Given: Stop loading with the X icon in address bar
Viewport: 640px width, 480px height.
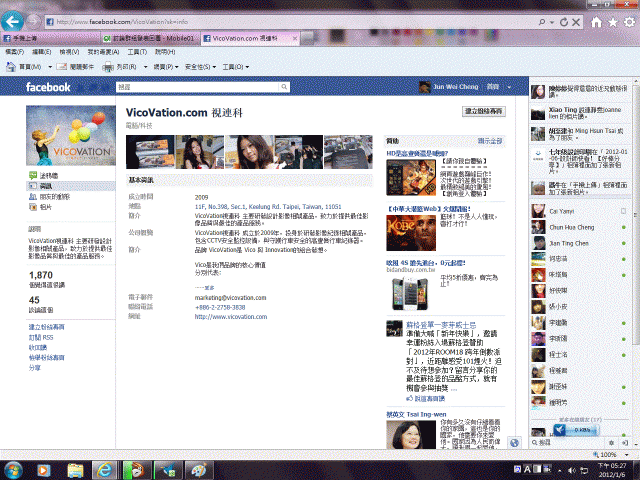Looking at the screenshot, I should (576, 22).
